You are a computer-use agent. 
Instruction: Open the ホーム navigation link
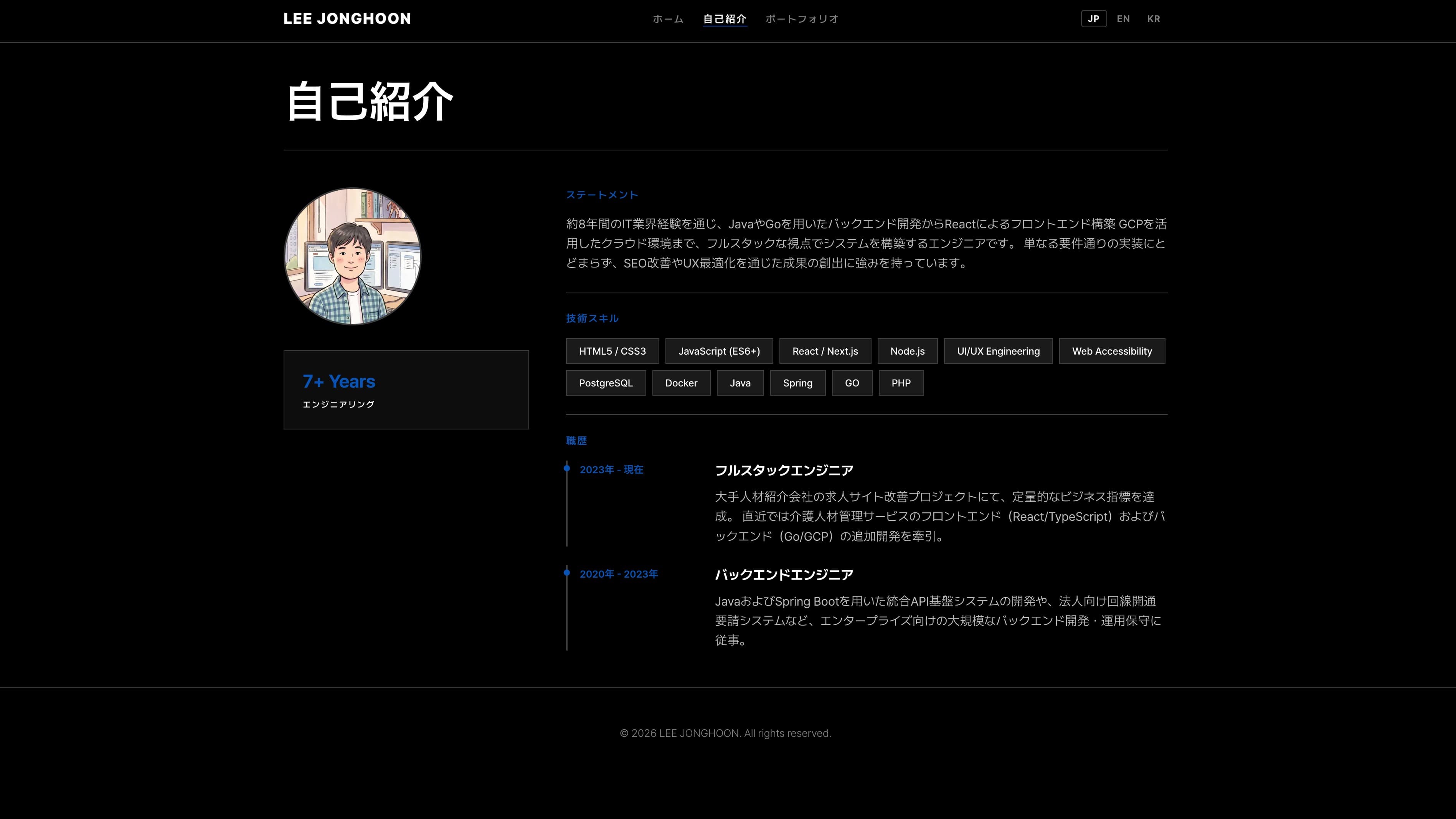667,19
